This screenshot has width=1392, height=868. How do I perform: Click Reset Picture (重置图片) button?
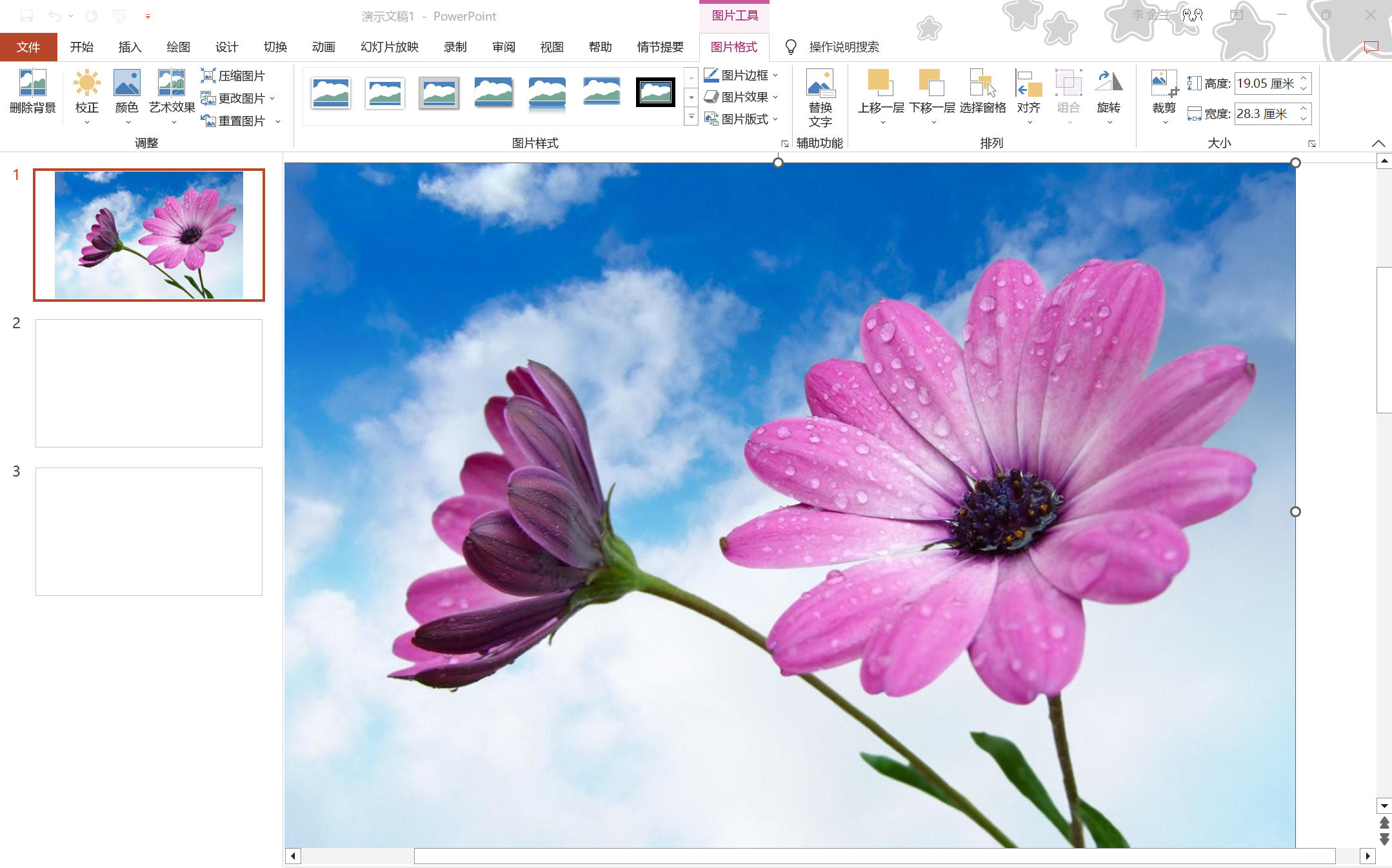click(x=234, y=121)
